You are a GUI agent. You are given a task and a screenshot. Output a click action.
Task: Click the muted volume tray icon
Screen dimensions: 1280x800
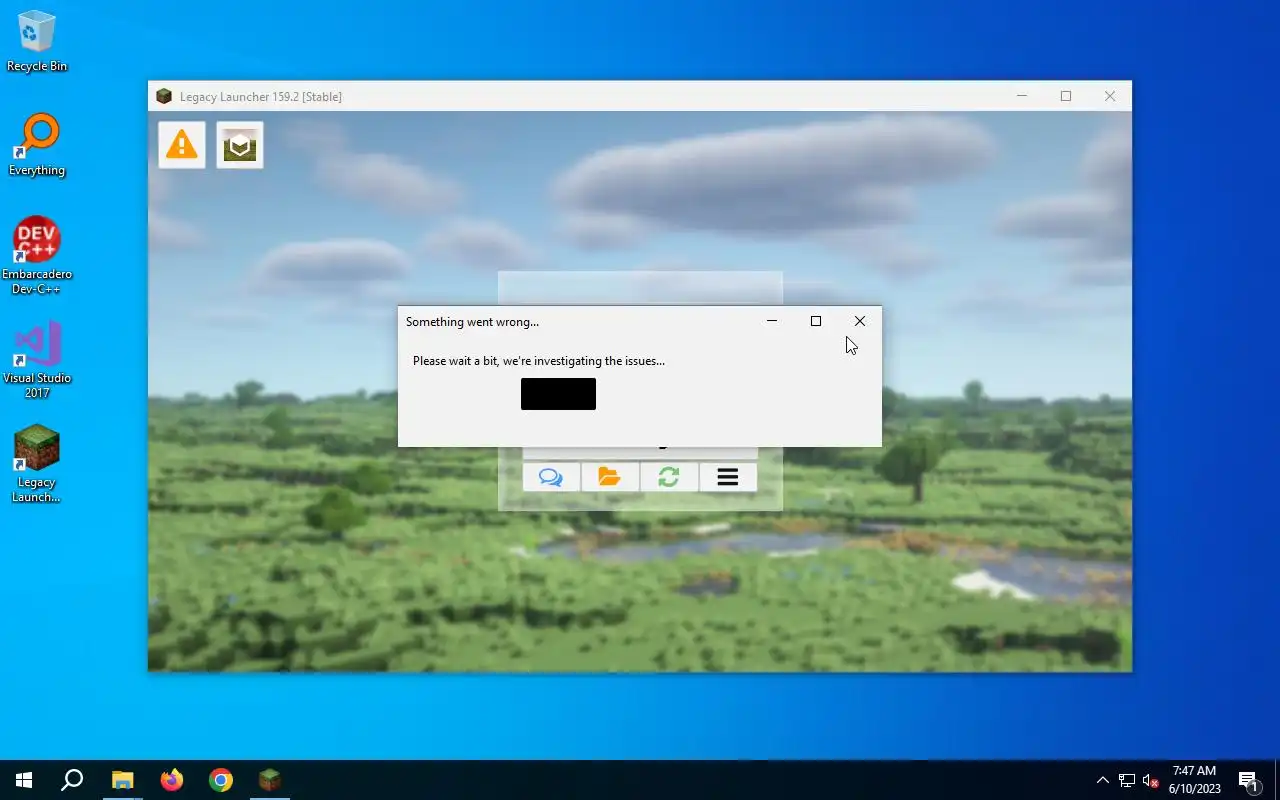(x=1151, y=780)
